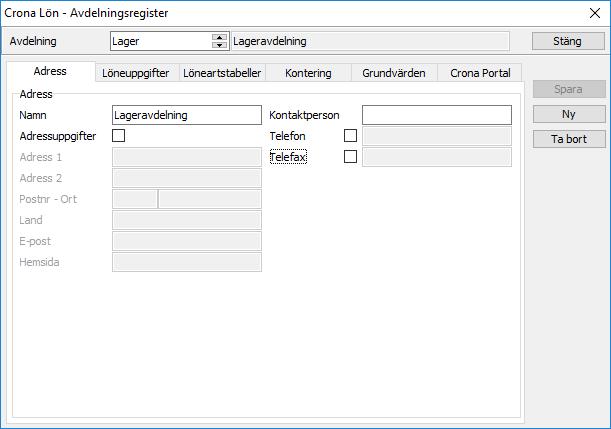The height and width of the screenshot is (429, 611).
Task: Enable the Adressuppgifter checkbox
Action: tap(118, 136)
